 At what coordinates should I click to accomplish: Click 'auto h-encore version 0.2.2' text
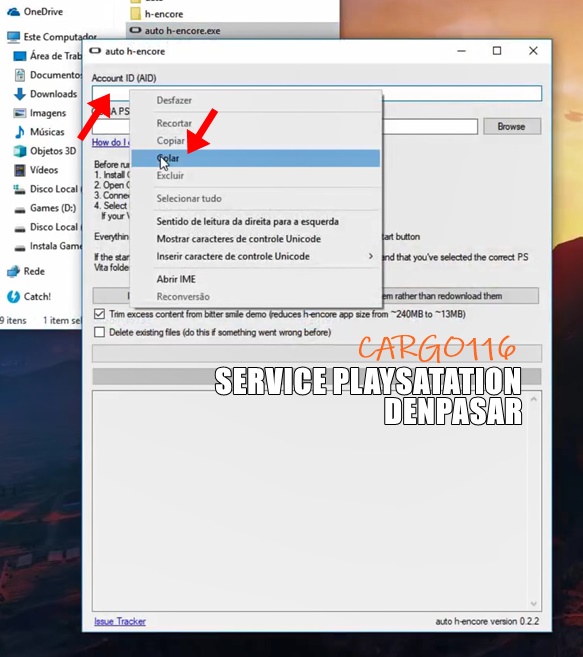pos(487,621)
